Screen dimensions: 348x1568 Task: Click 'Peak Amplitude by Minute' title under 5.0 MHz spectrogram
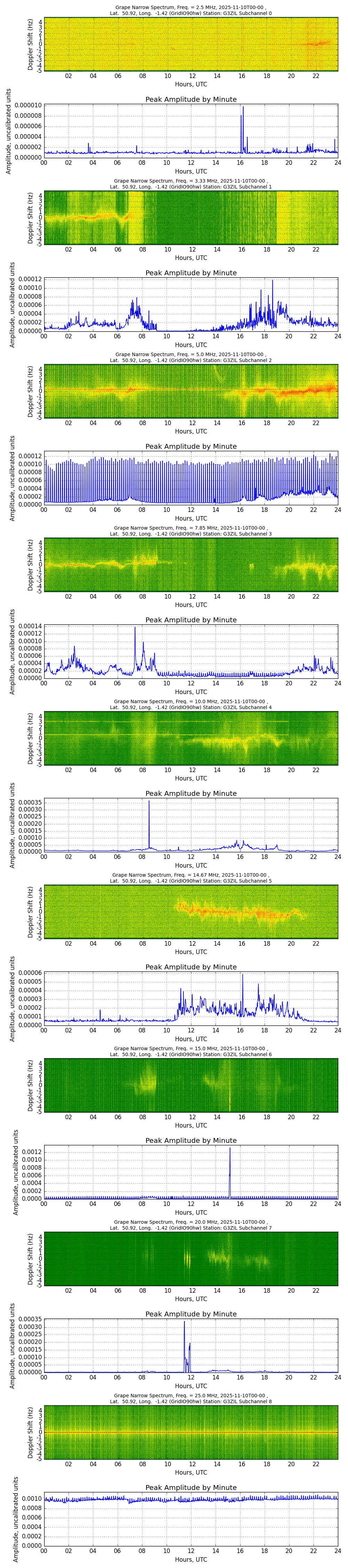pyautogui.click(x=190, y=446)
